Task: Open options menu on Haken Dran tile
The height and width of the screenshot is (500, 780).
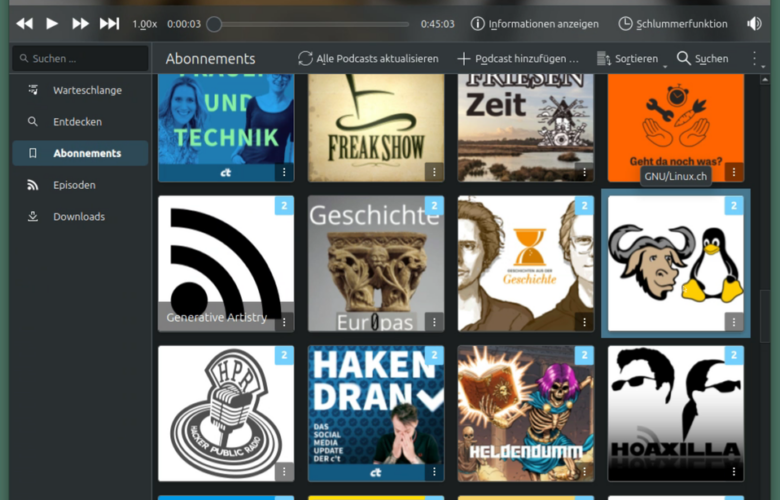Action: pyautogui.click(x=434, y=472)
